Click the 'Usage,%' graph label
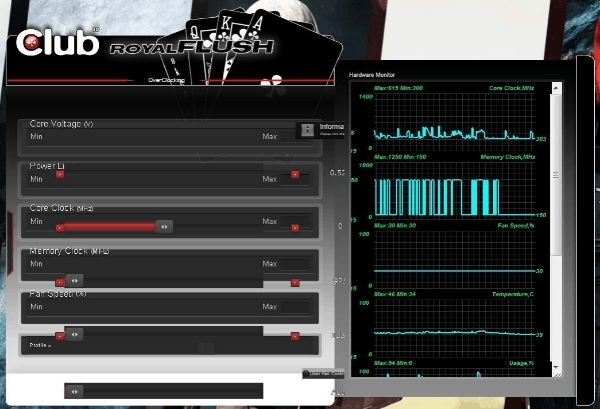 click(x=521, y=363)
